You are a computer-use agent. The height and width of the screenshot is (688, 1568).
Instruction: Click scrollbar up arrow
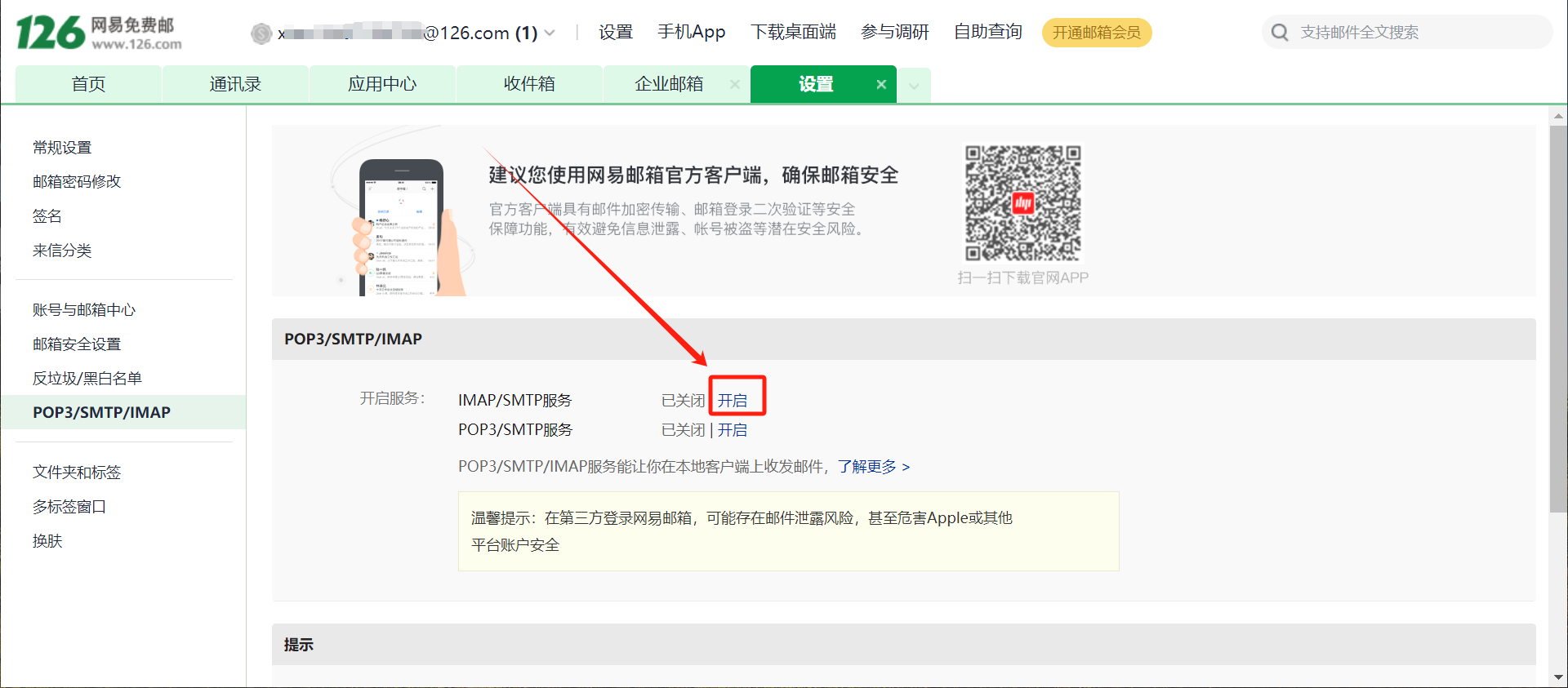(1558, 115)
